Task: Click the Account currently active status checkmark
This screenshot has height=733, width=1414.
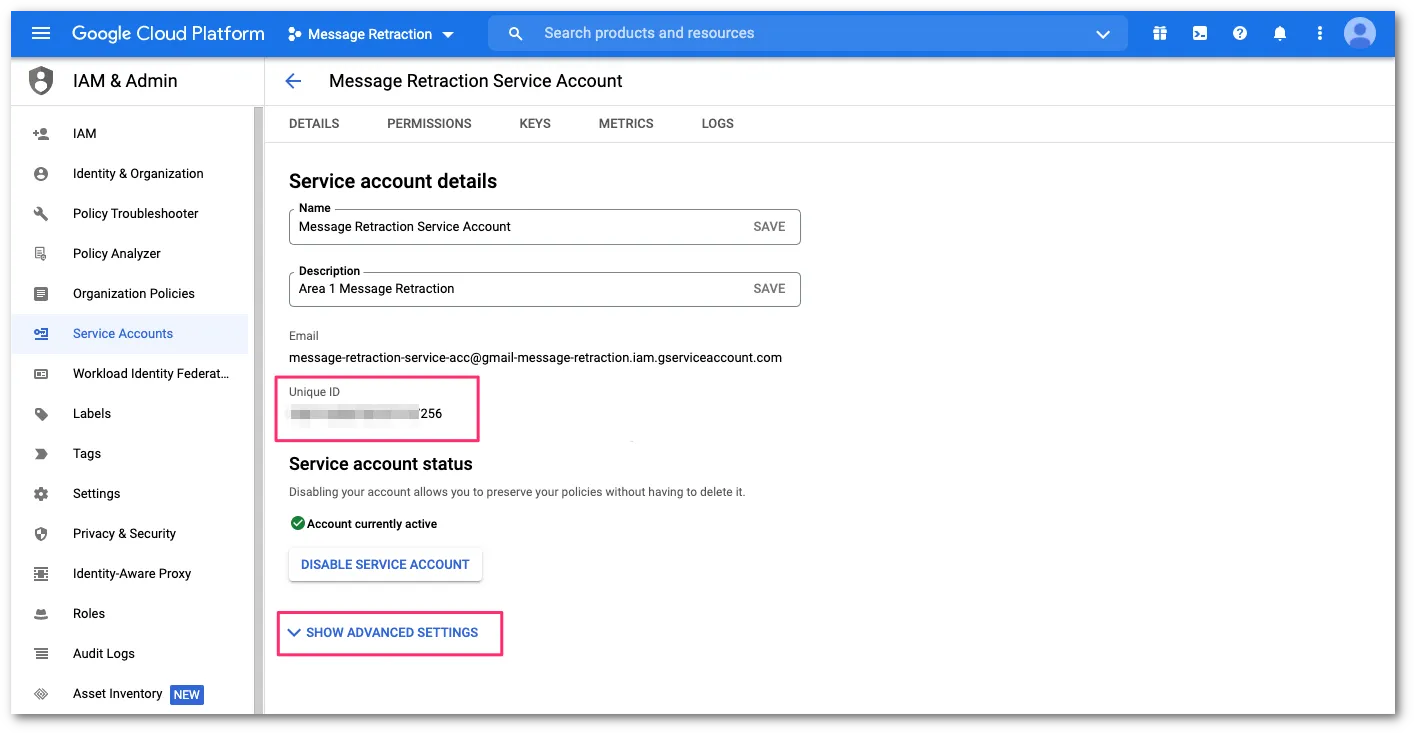Action: (x=297, y=523)
